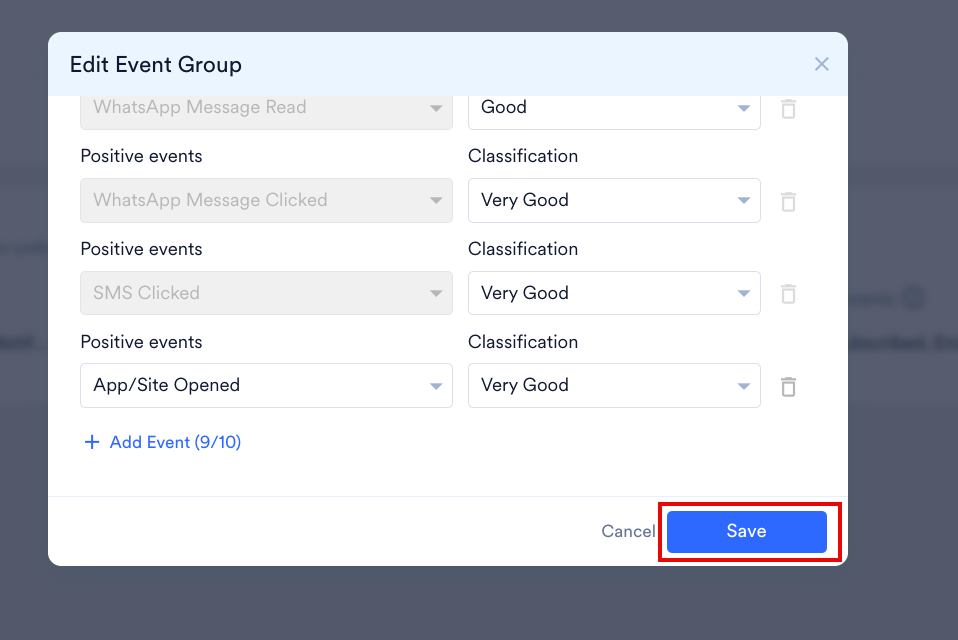The height and width of the screenshot is (640, 958).
Task: Delete the App/Site Opened event row
Action: click(788, 386)
